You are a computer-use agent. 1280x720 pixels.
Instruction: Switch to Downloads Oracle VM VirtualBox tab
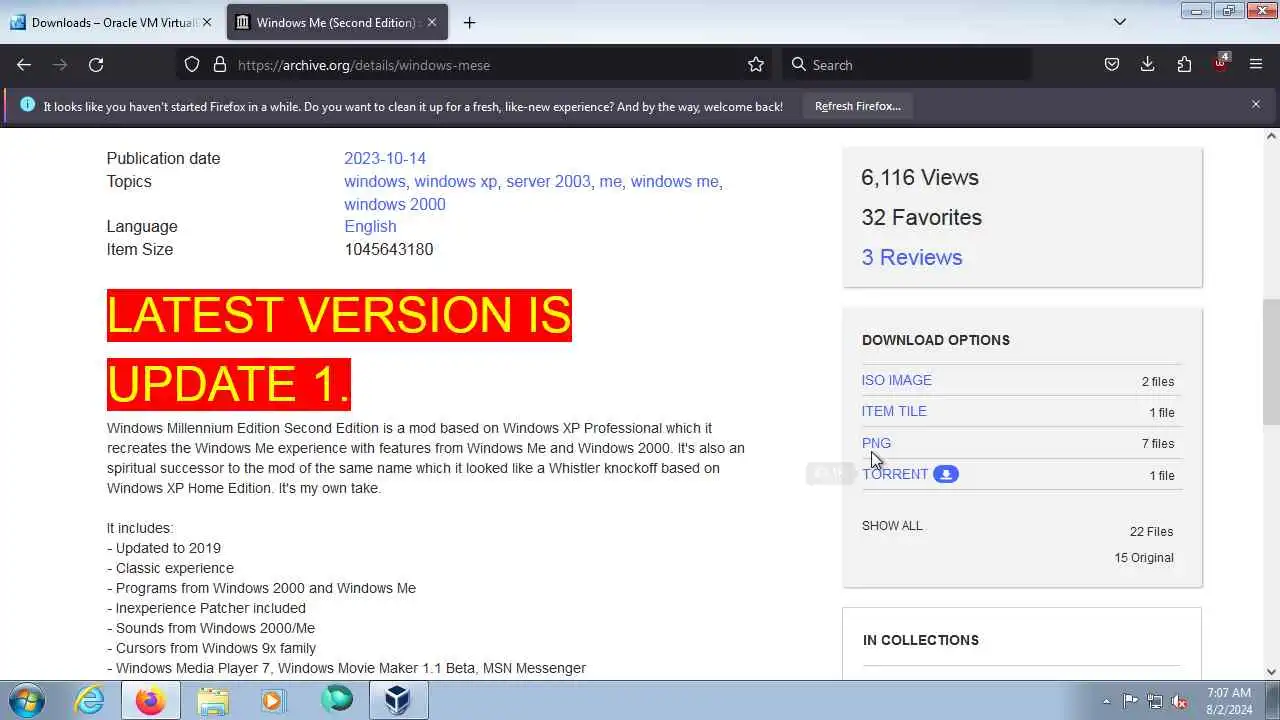click(112, 22)
